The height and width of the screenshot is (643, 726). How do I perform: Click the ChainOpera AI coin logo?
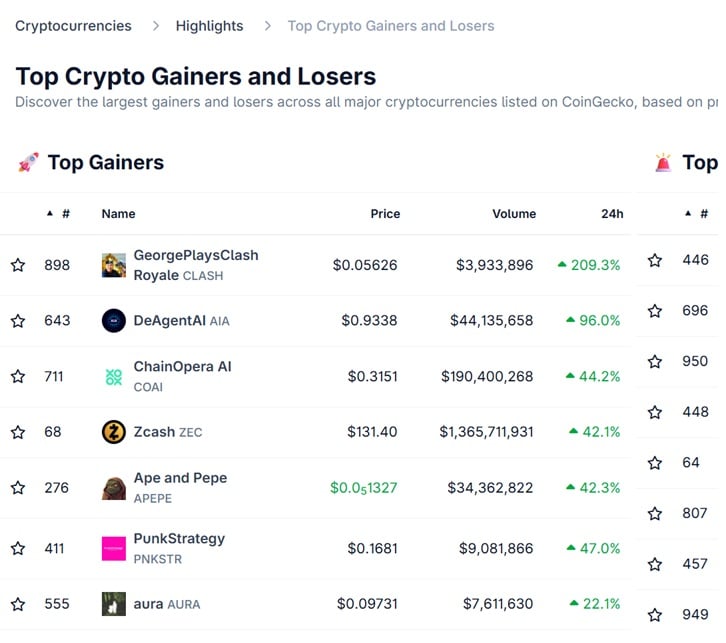tap(114, 377)
